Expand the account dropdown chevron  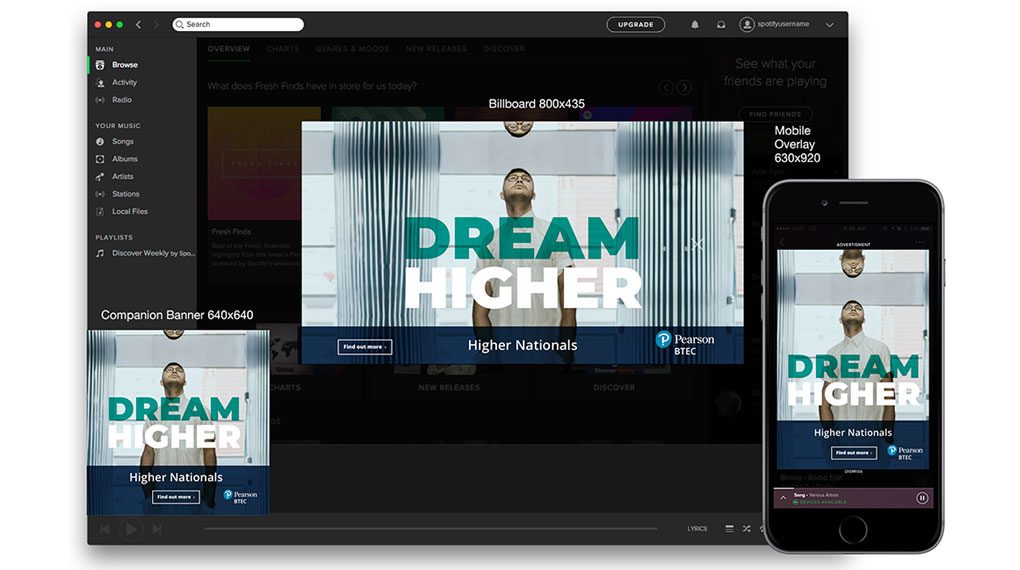point(829,25)
